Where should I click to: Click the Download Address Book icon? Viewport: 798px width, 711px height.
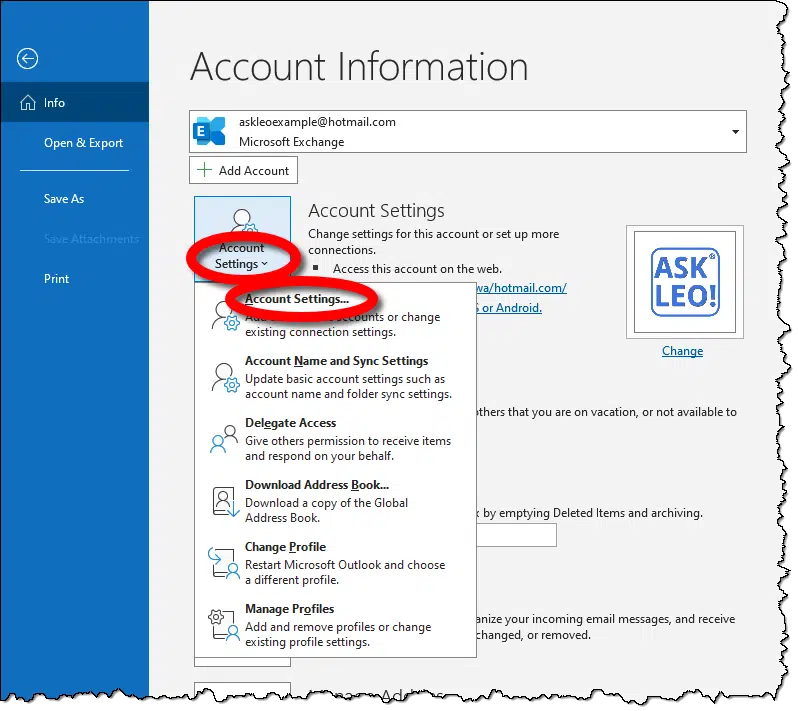(225, 502)
